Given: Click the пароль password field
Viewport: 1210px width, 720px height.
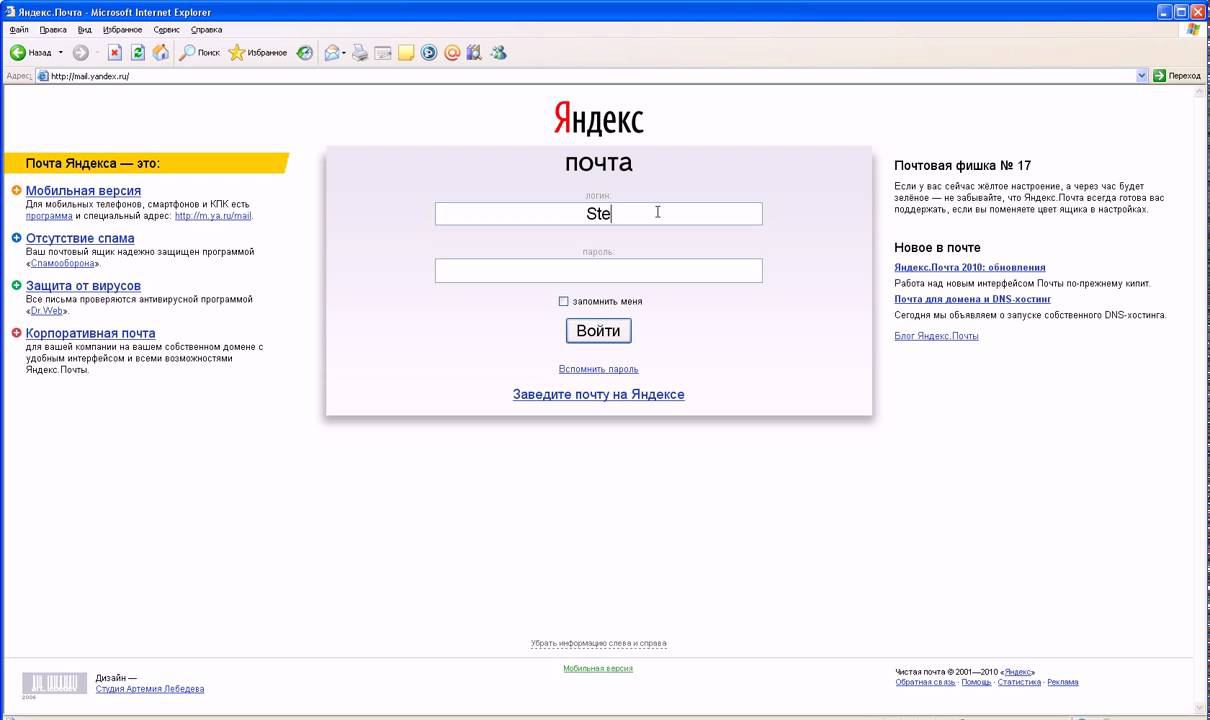Looking at the screenshot, I should [598, 270].
